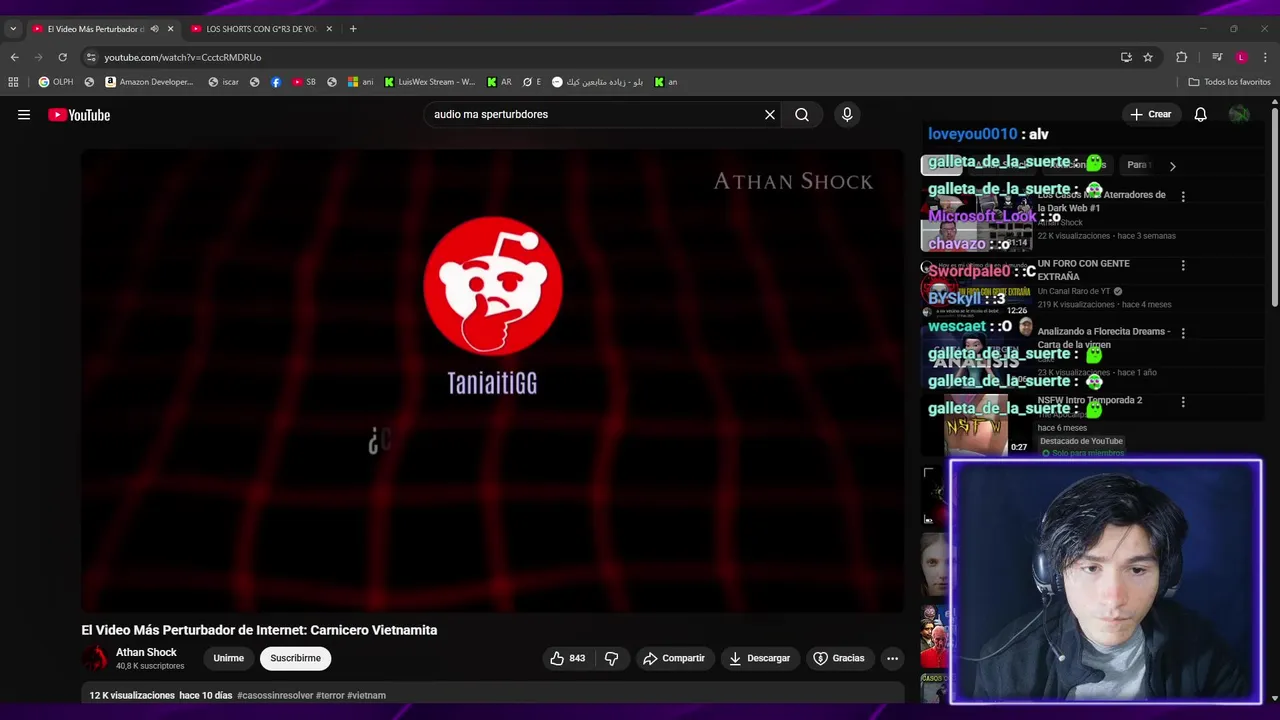1280x720 pixels.
Task: Click the search magnifier button
Action: [x=802, y=115]
